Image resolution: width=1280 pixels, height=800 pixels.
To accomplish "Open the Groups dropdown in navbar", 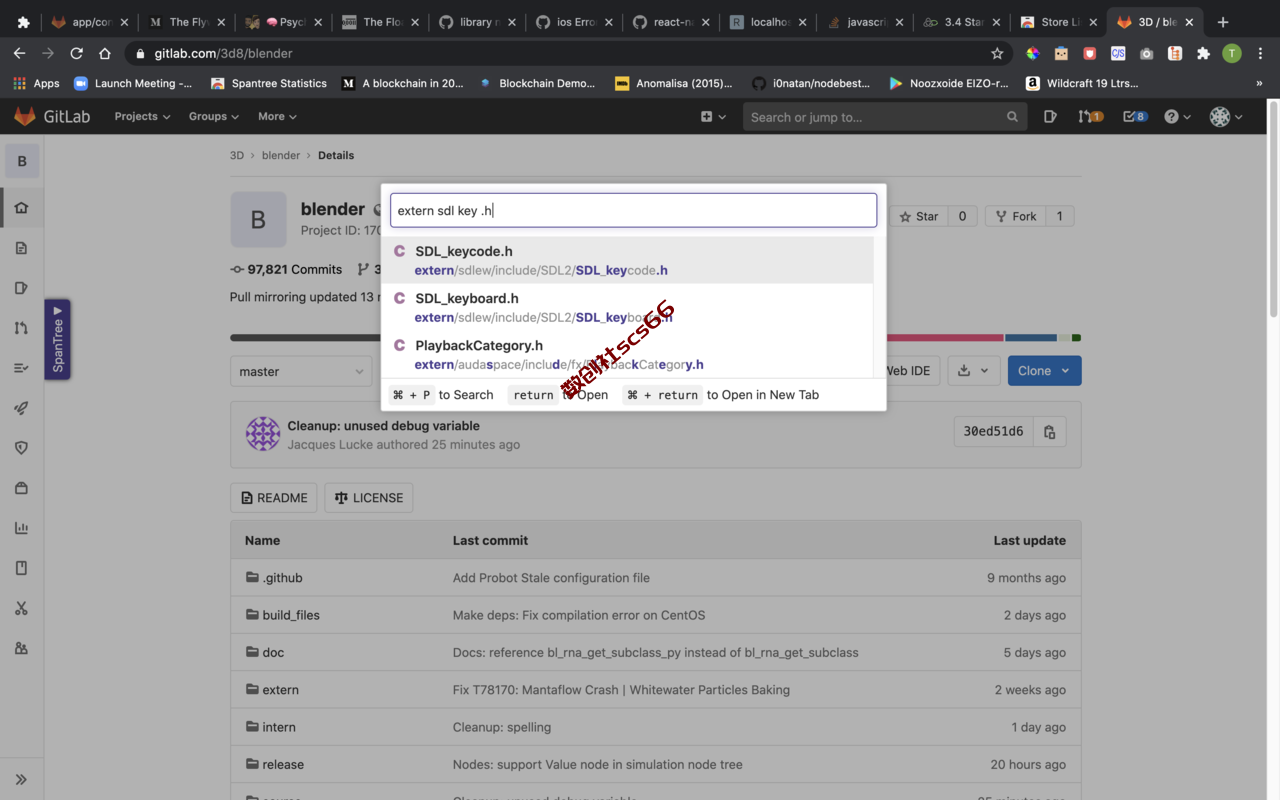I will coord(214,117).
